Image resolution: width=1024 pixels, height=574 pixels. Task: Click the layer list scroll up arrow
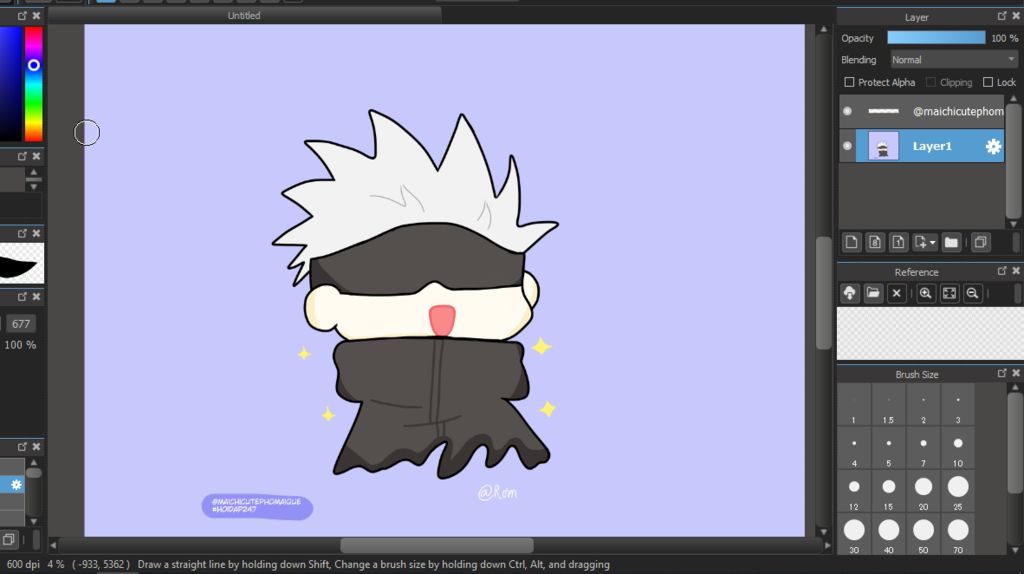coord(1013,99)
